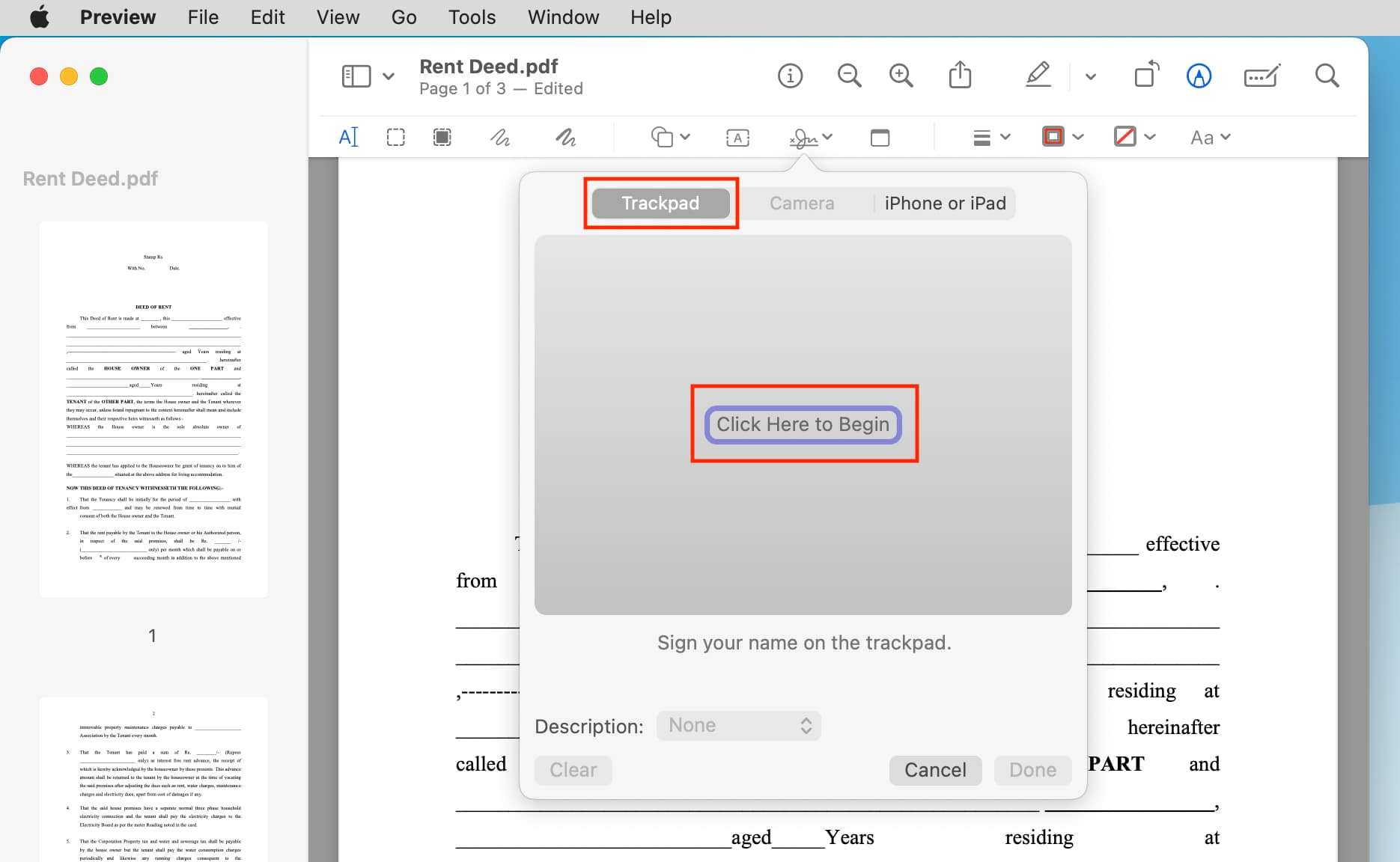
Task: Activate the rectangular selection tool
Action: 395,137
